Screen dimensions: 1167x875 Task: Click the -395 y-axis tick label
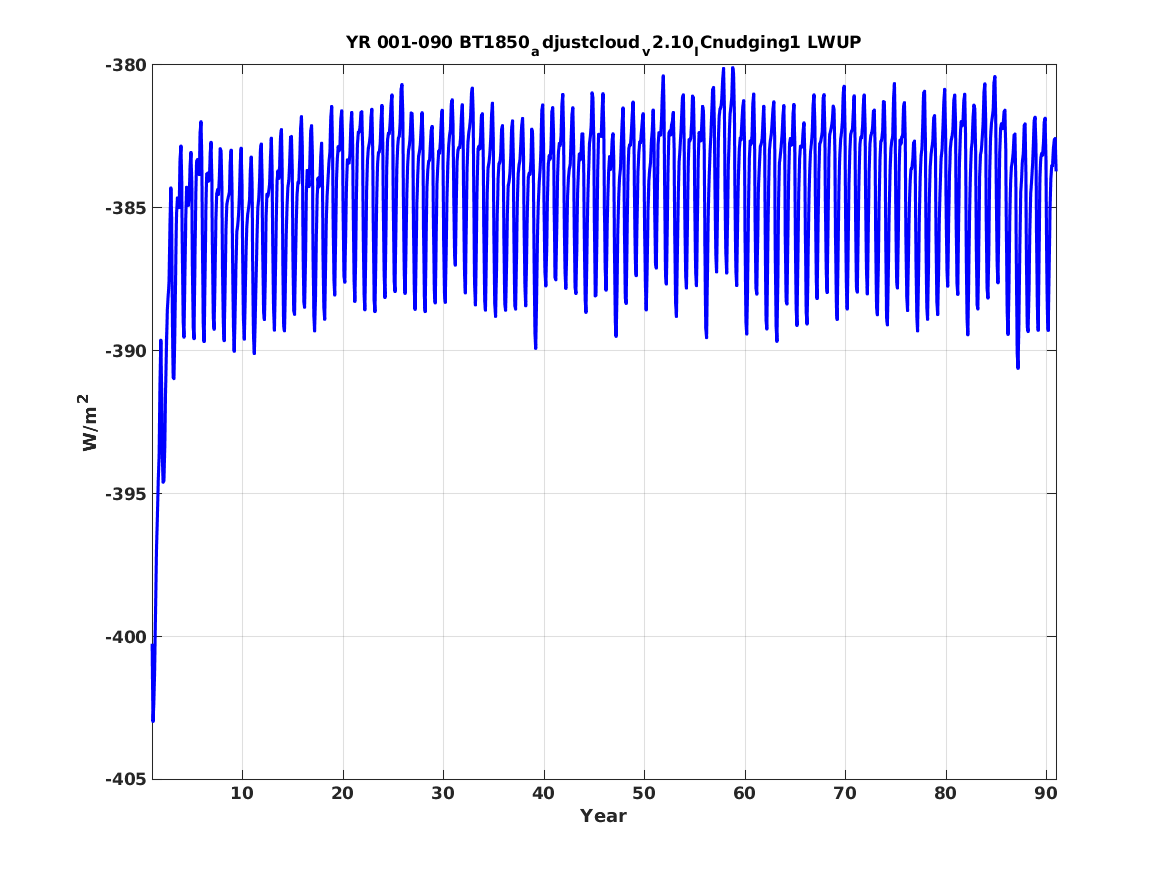tap(126, 494)
